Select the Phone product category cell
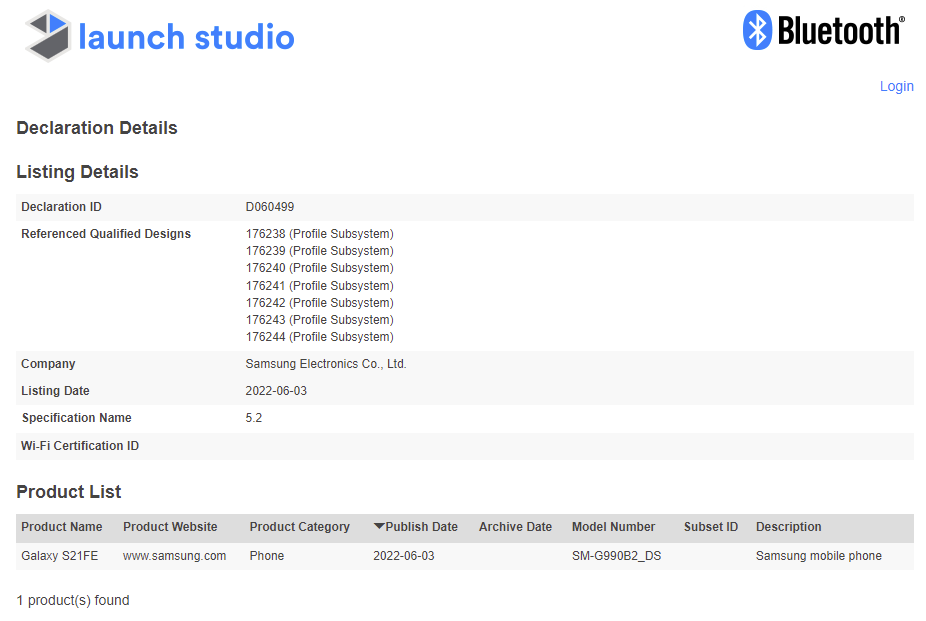 pyautogui.click(x=266, y=555)
